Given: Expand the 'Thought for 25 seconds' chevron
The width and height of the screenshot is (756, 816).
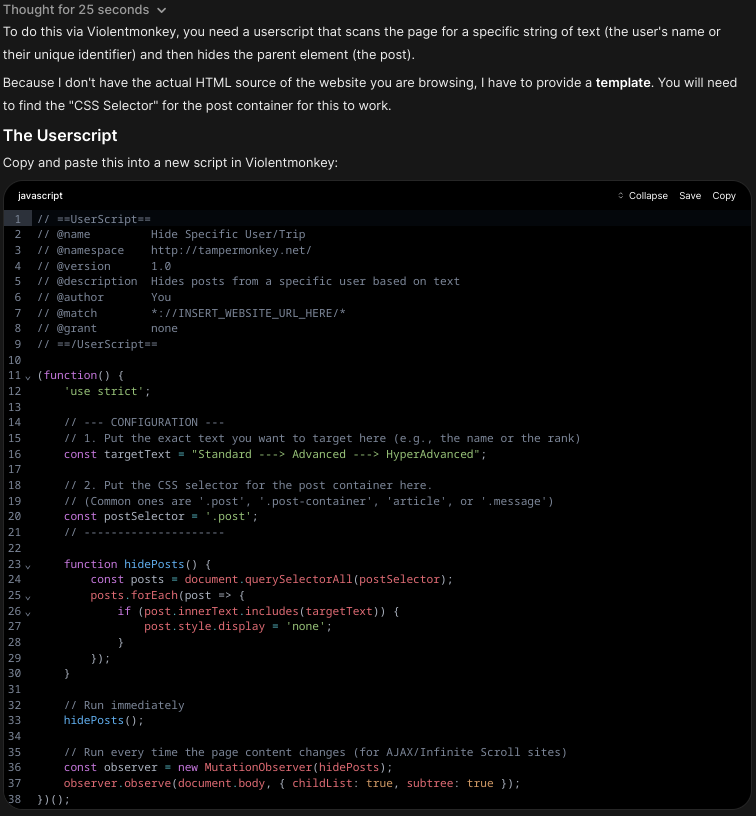Looking at the screenshot, I should point(161,10).
